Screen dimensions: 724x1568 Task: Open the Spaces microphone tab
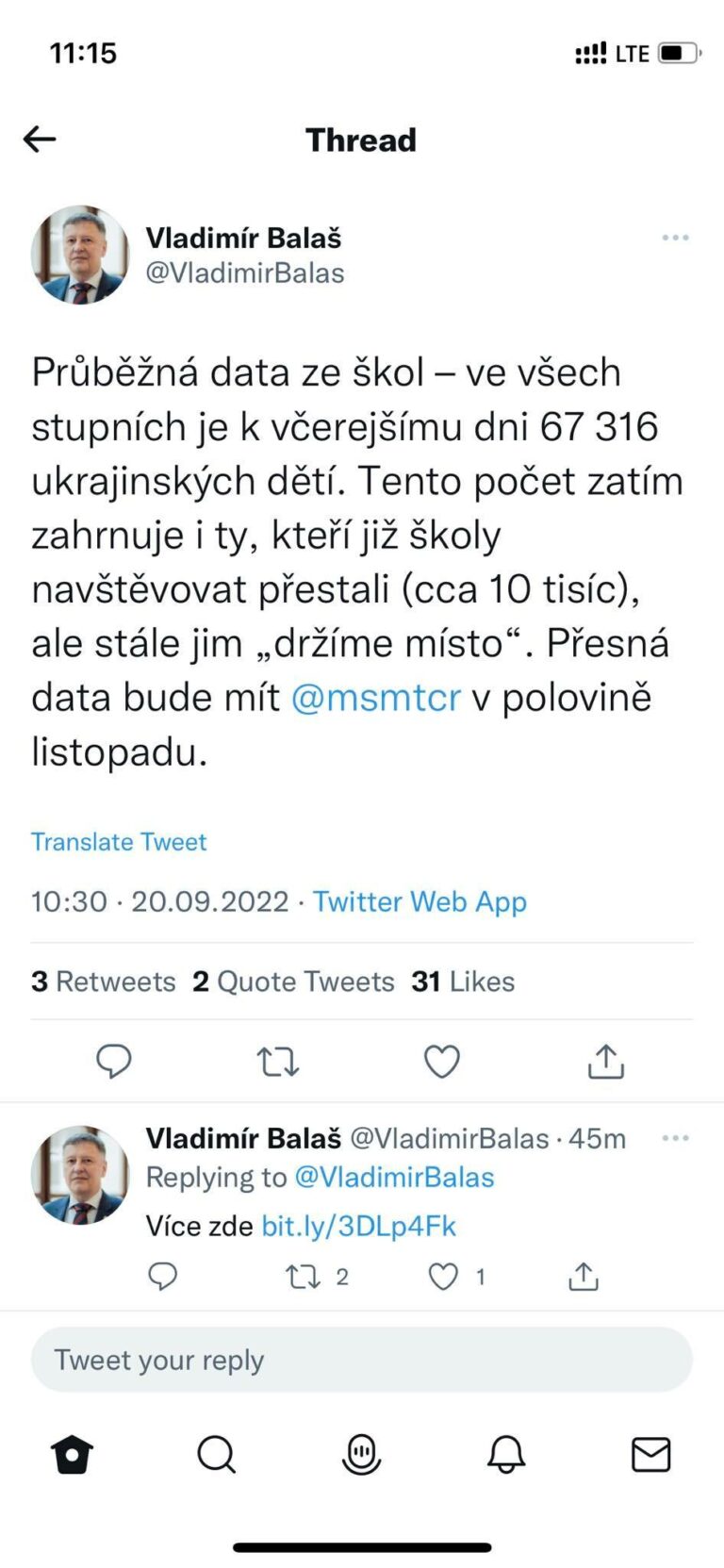pos(361,1455)
